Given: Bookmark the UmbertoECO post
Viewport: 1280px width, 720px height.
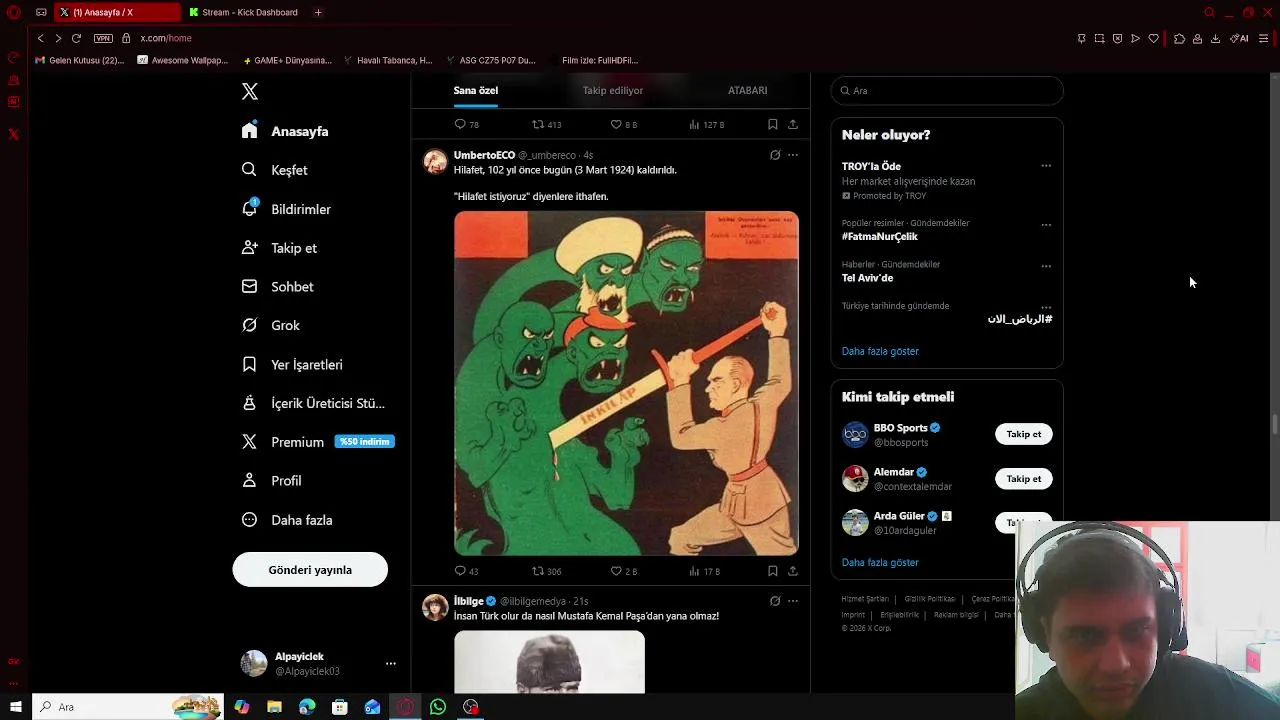Looking at the screenshot, I should click(773, 571).
